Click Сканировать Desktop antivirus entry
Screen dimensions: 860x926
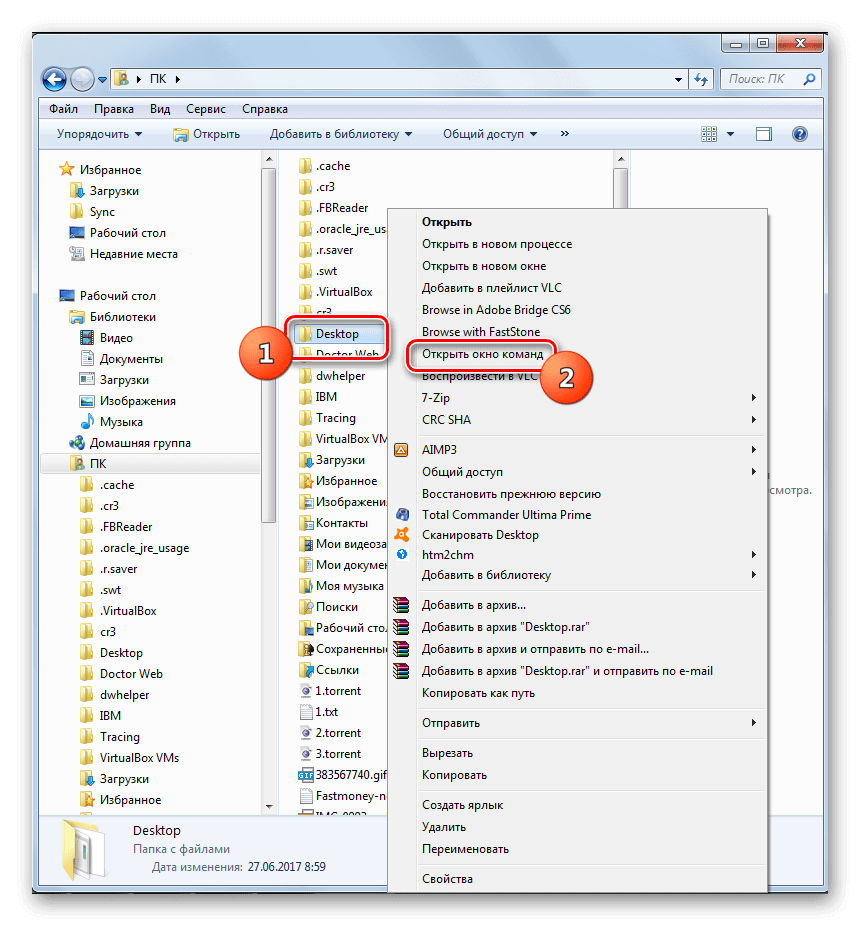click(x=480, y=535)
